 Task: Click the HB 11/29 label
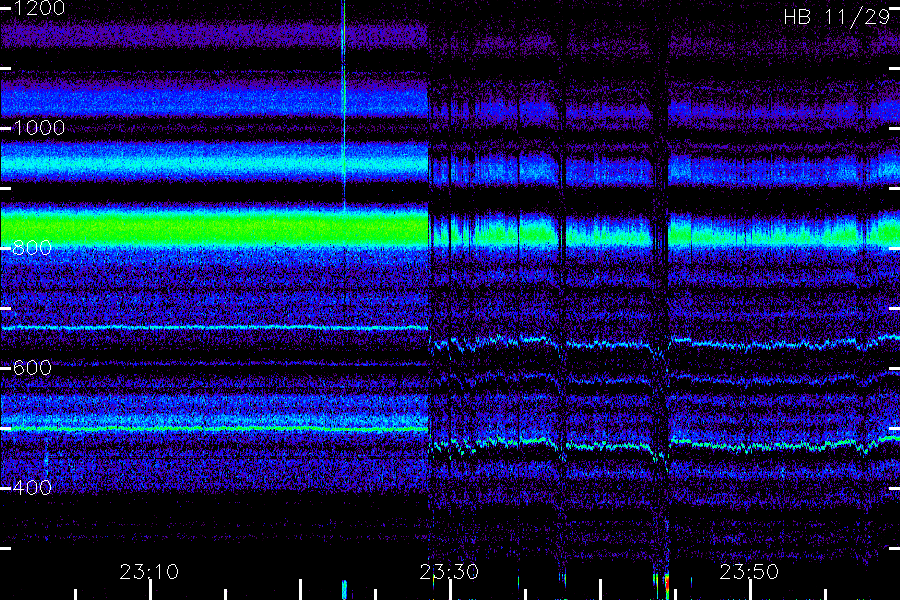click(837, 17)
